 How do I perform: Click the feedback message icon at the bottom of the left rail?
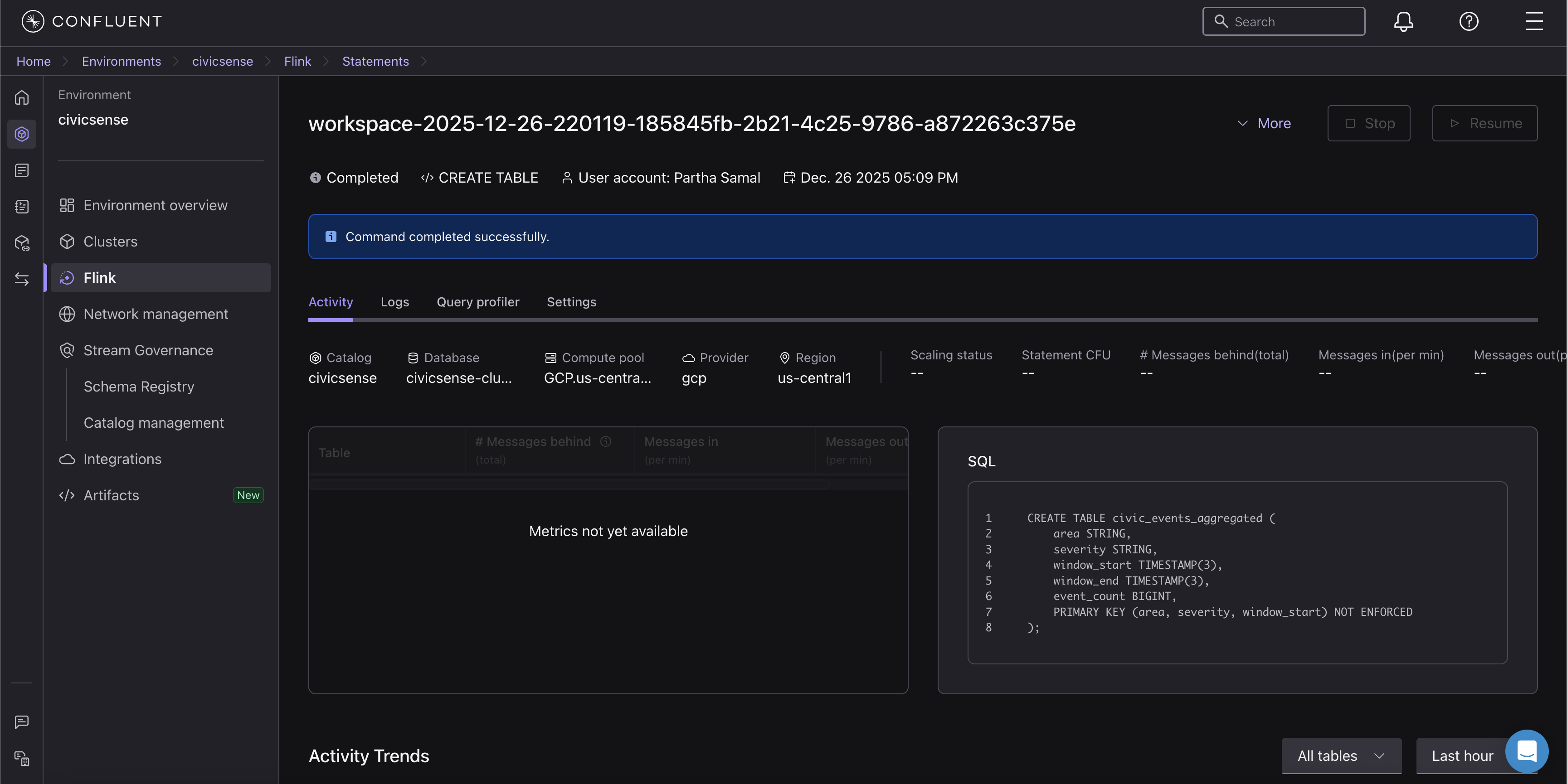(22, 722)
